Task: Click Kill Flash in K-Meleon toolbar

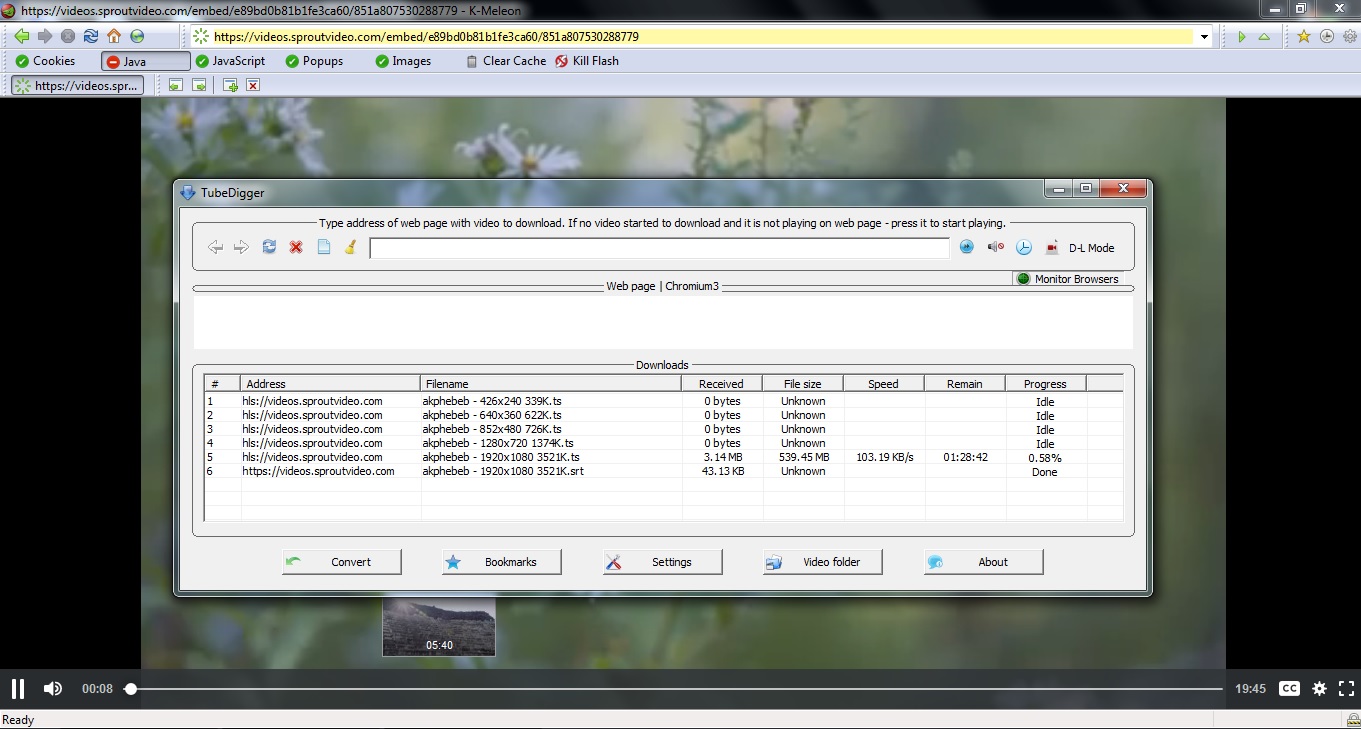Action: pos(587,61)
